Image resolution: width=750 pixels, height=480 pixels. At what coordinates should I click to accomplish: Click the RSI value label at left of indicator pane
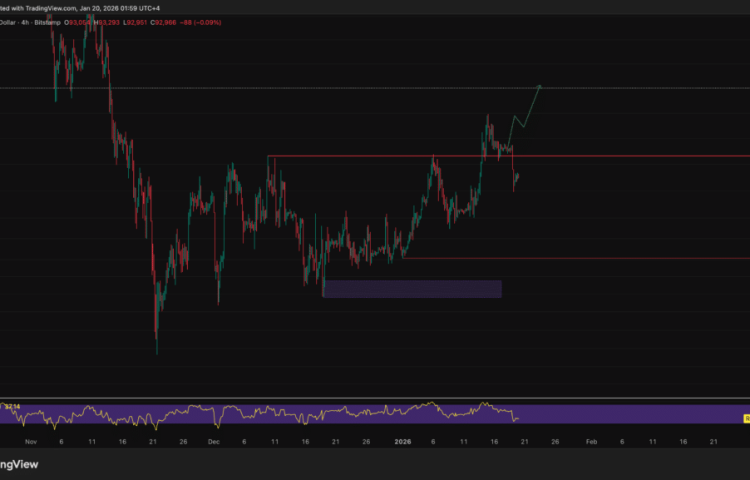pyautogui.click(x=10, y=407)
